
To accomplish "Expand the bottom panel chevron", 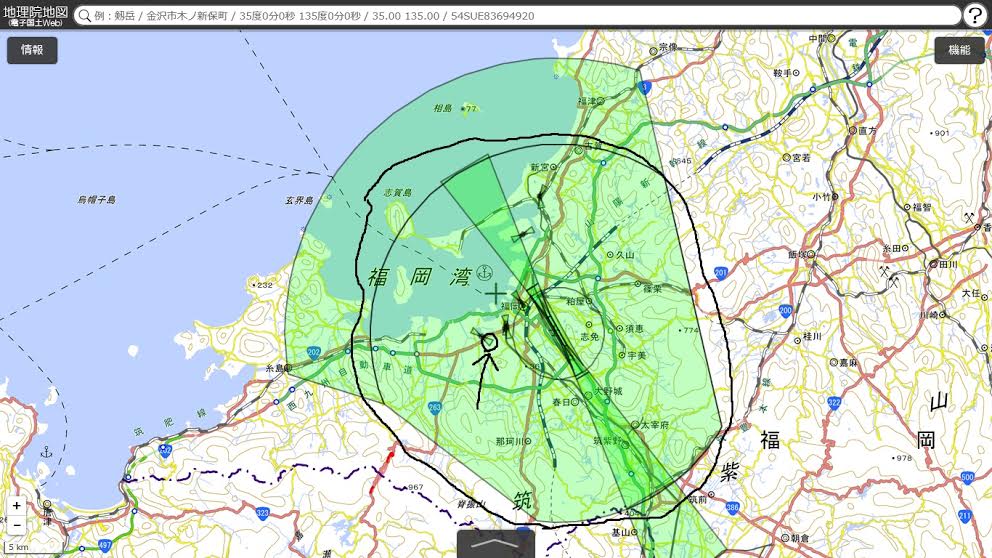I will 496,545.
